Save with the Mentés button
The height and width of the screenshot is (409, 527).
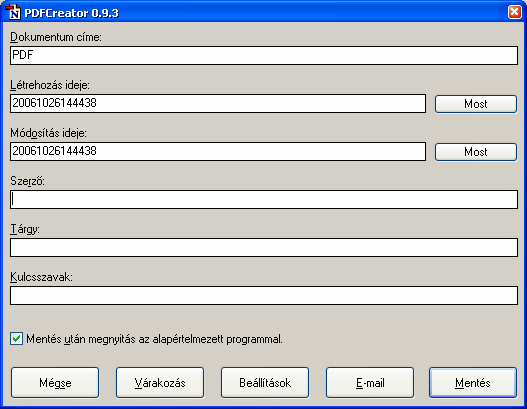click(473, 383)
